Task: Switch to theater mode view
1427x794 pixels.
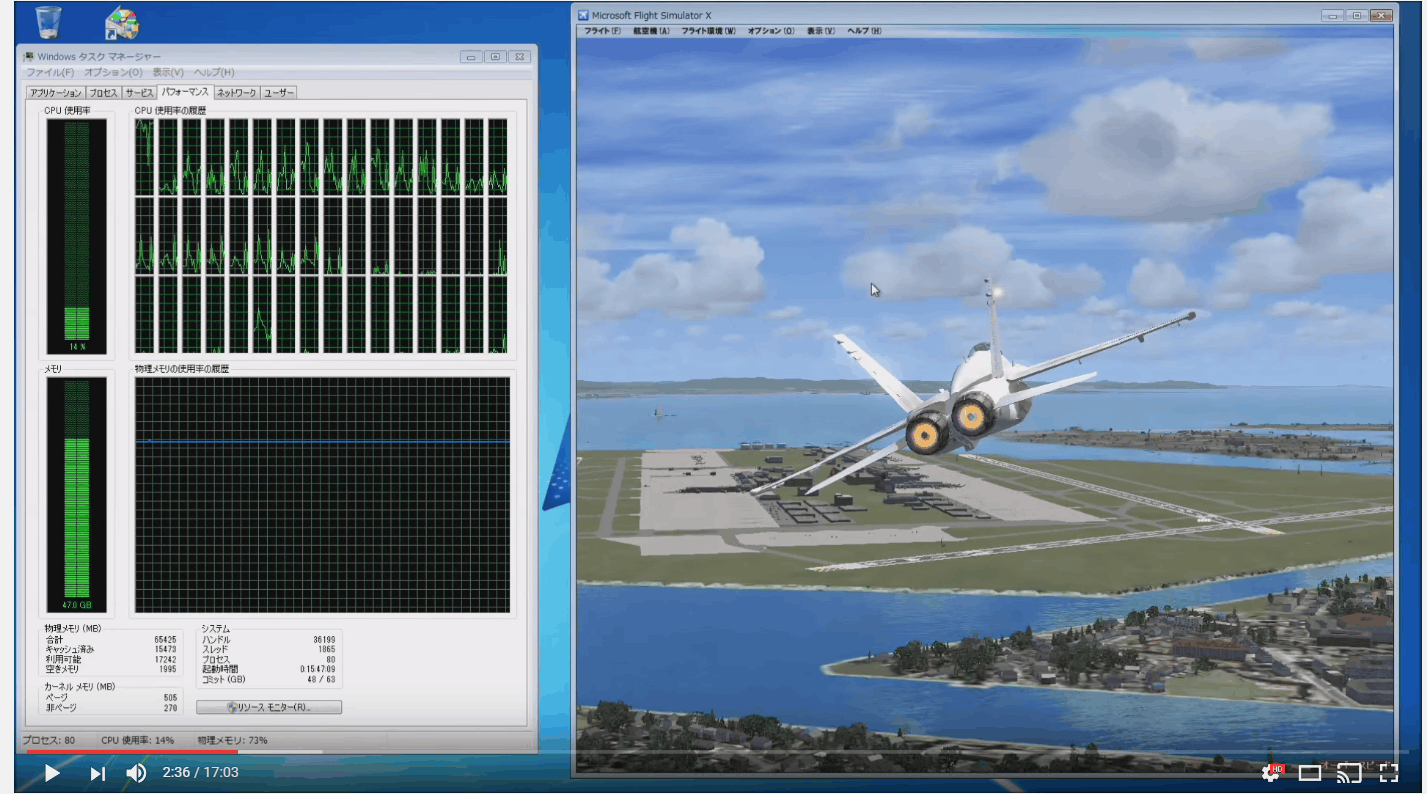Action: [1310, 772]
